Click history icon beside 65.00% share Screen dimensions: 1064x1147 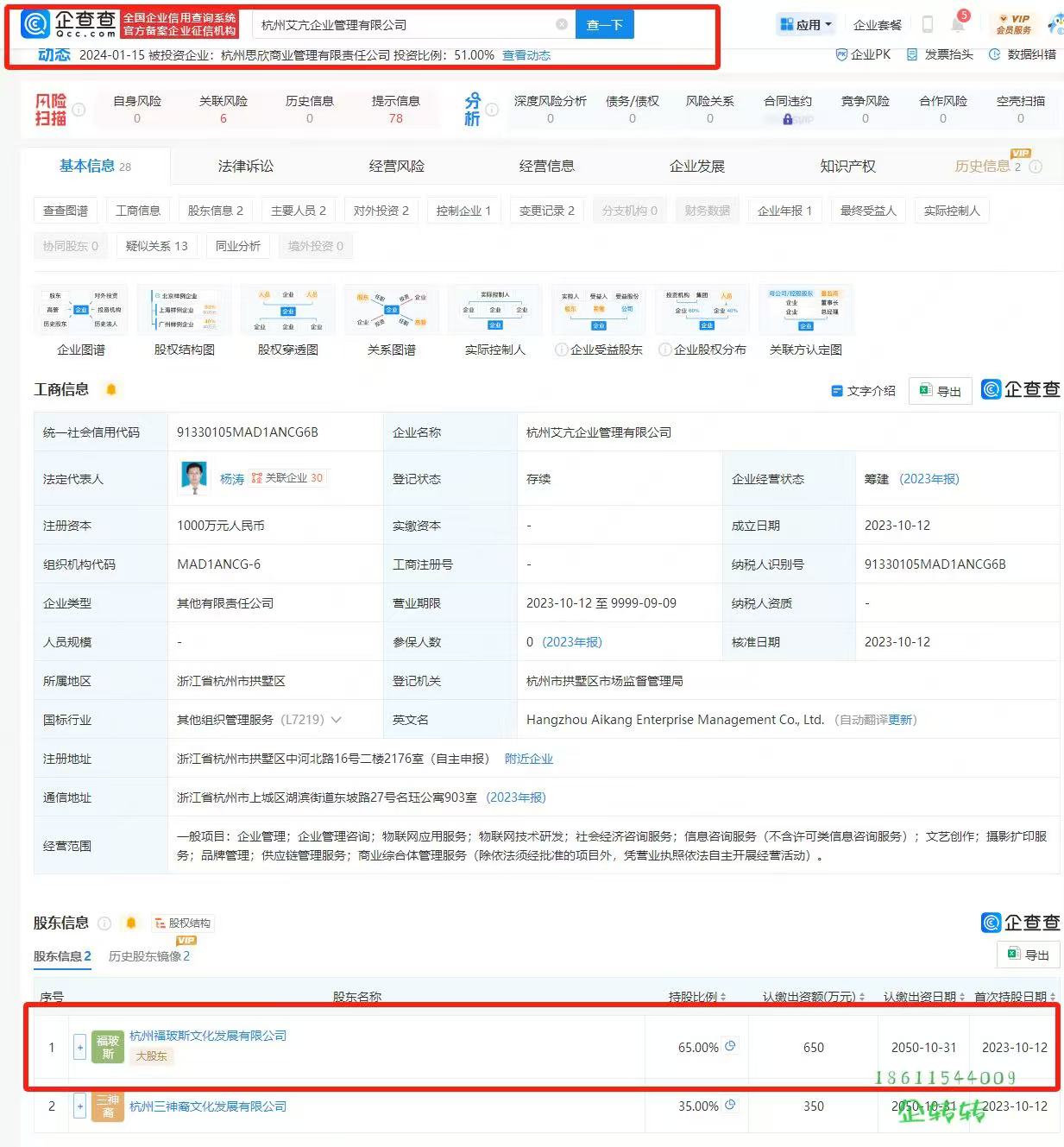[x=730, y=1046]
